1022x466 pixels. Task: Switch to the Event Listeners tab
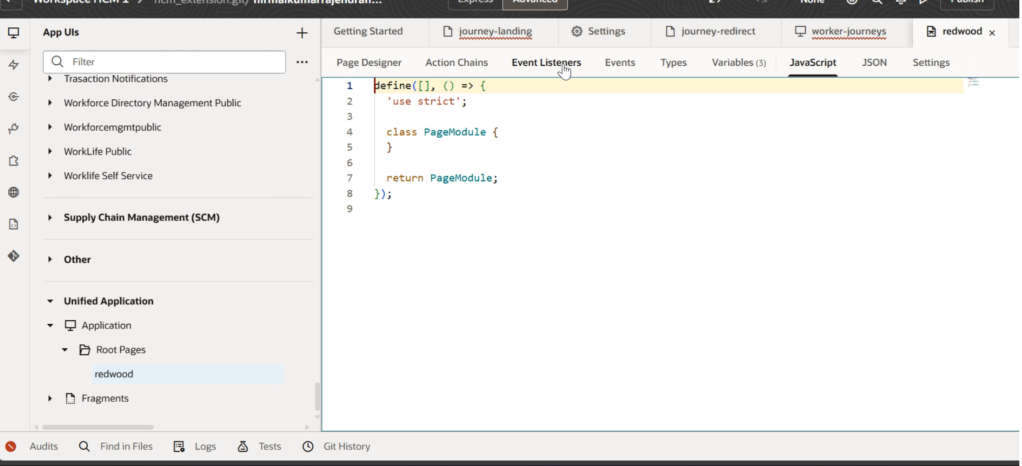tap(546, 62)
